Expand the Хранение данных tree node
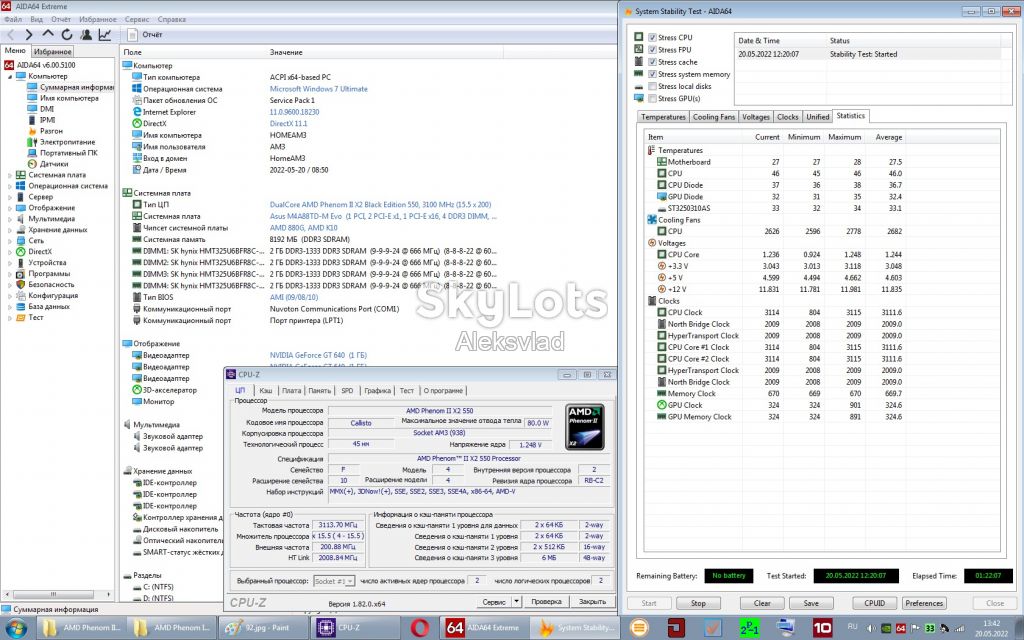 [10, 230]
